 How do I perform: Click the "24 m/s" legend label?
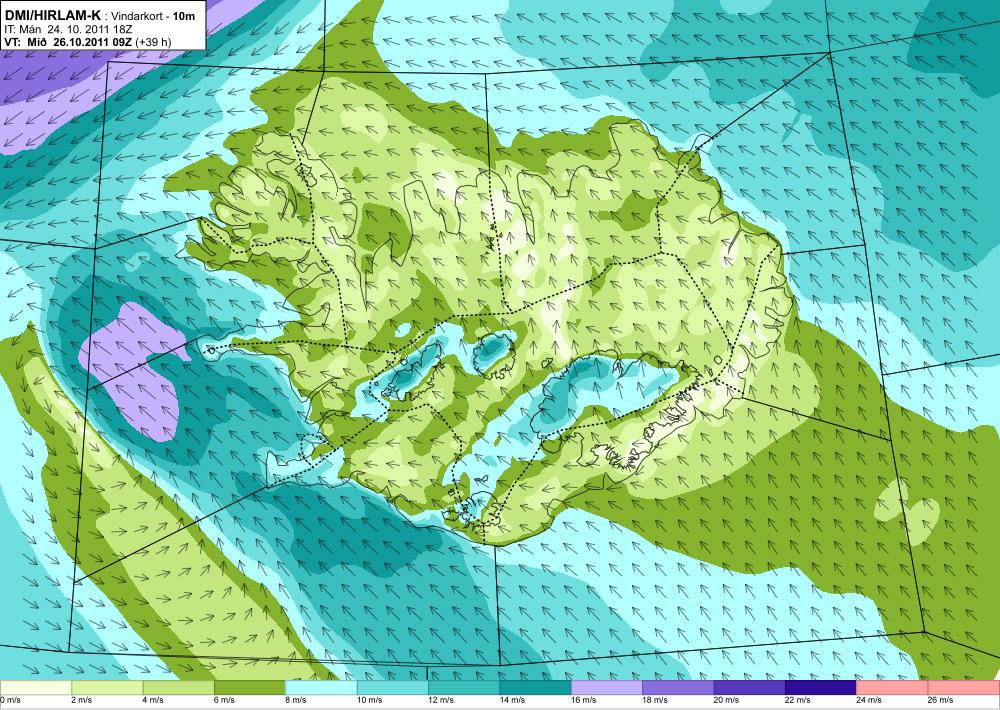tap(869, 700)
